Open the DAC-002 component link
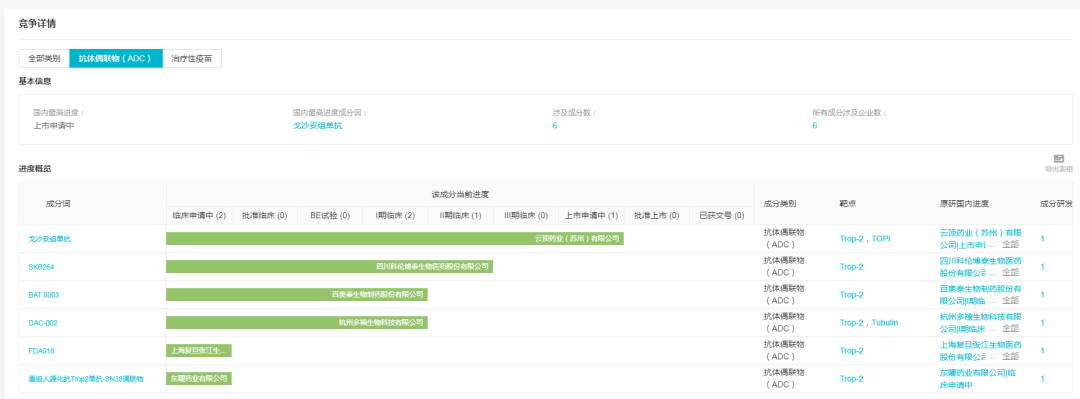 click(x=43, y=323)
